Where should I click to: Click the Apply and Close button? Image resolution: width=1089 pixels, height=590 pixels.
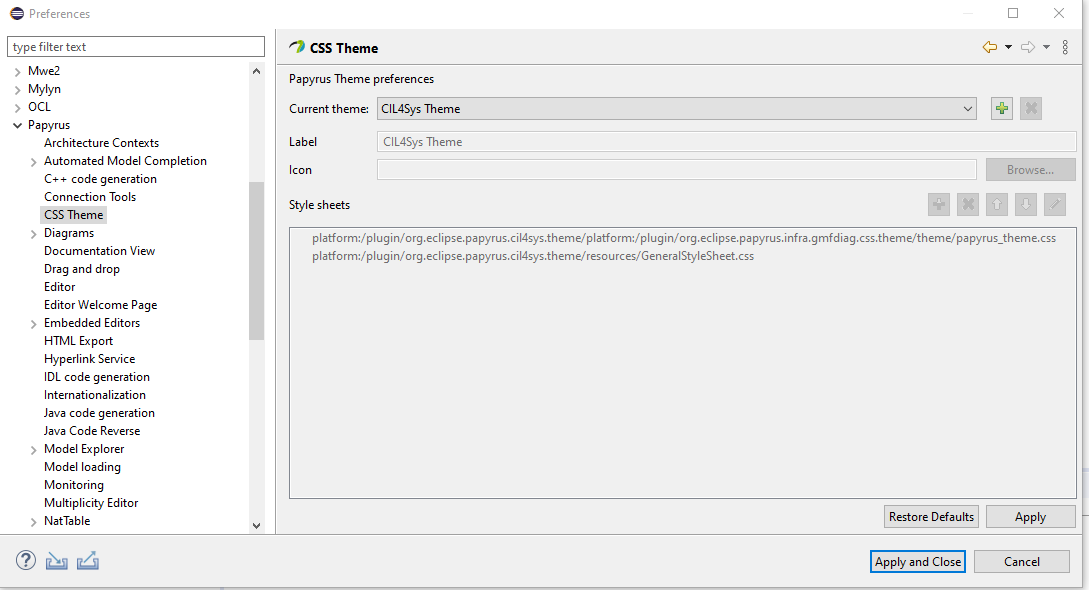click(x=917, y=562)
